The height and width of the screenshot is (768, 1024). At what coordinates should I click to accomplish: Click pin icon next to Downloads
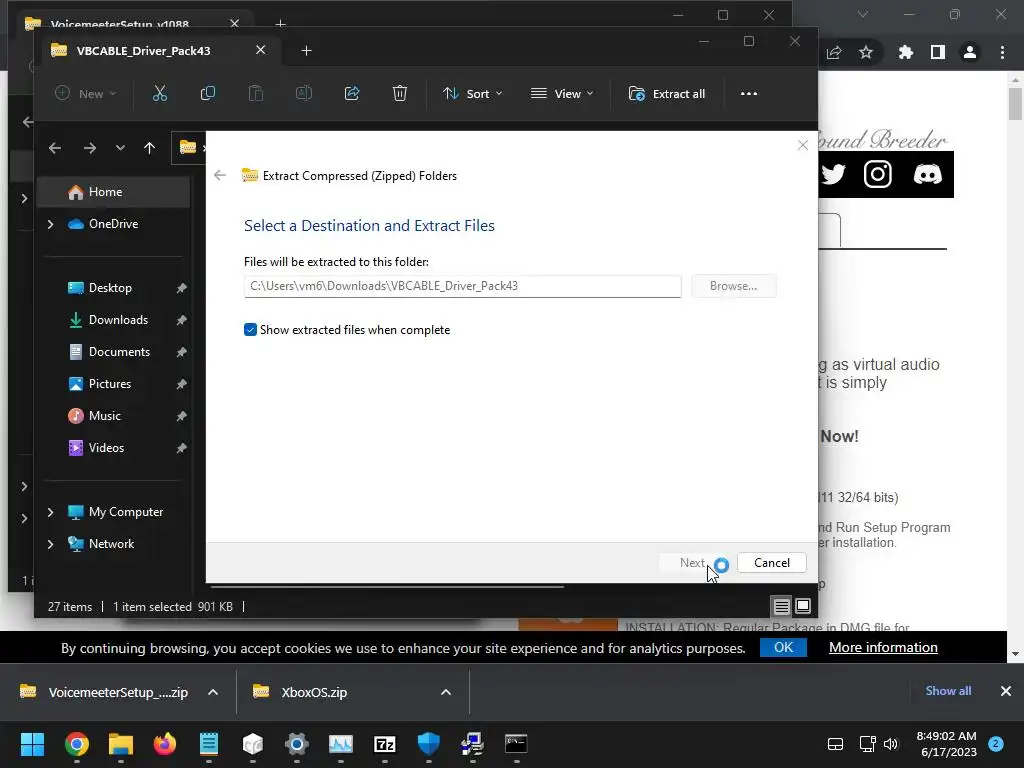182,320
